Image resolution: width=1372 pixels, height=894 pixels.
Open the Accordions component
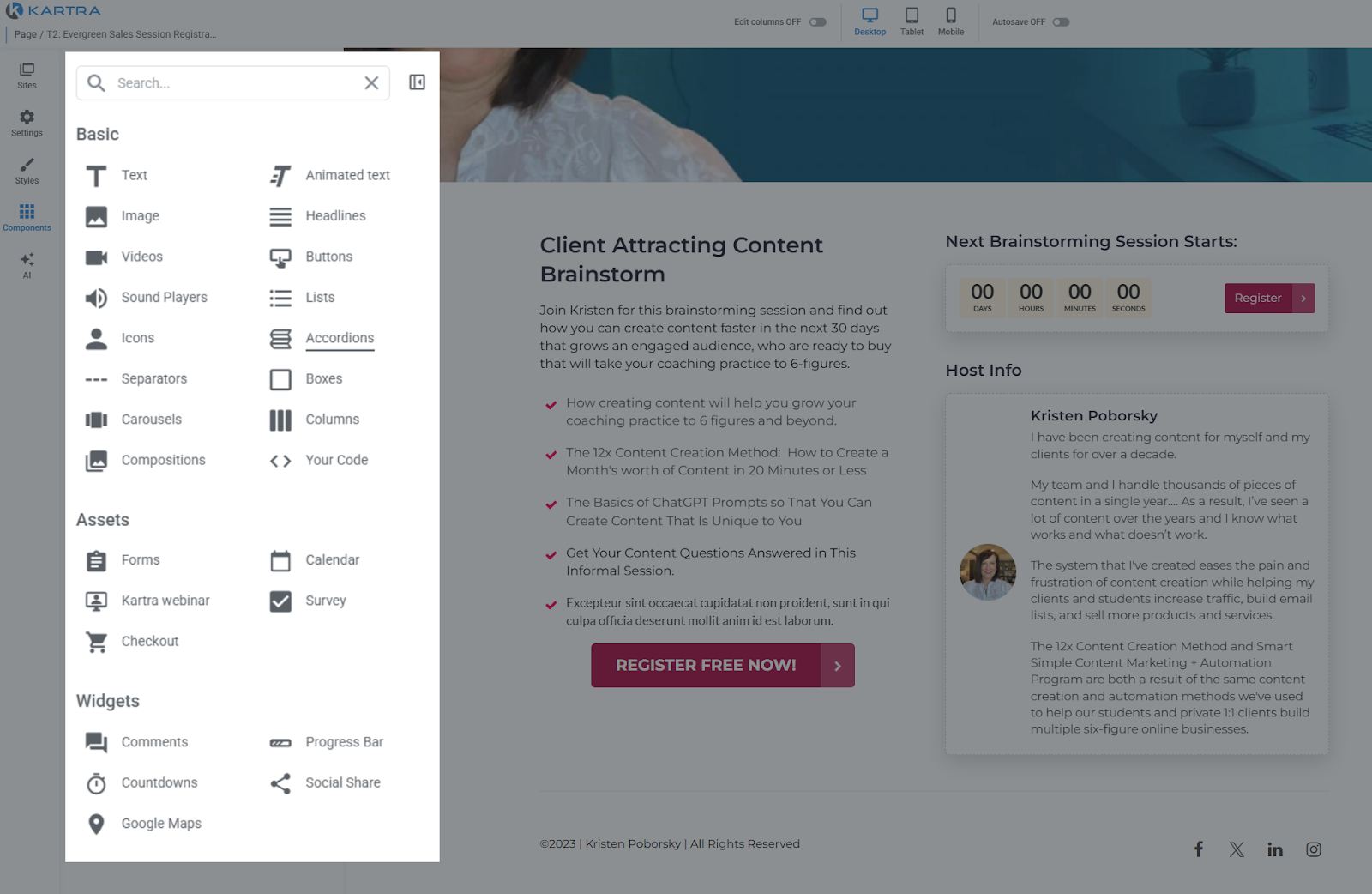pos(322,338)
